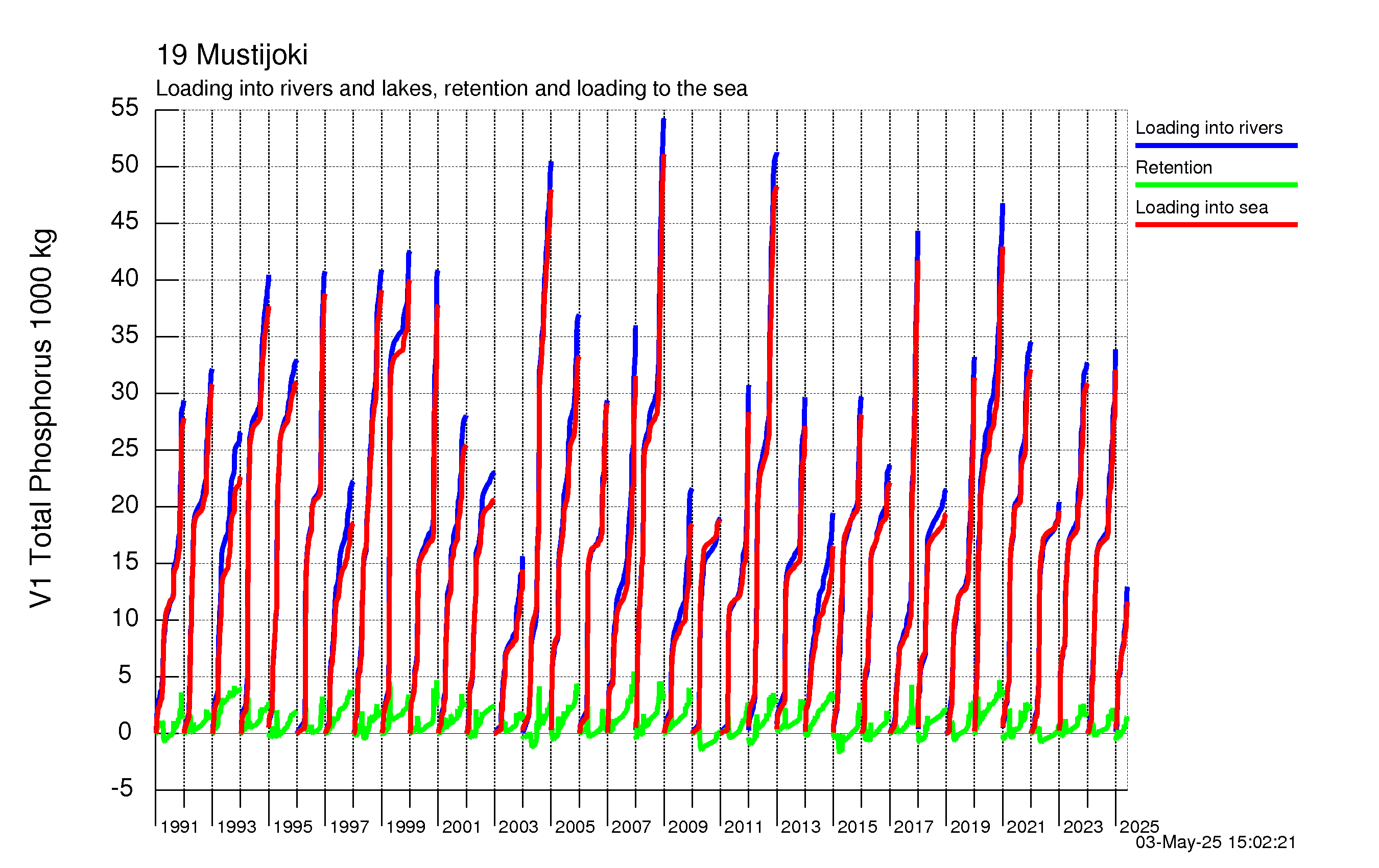Click the subtitle 'Loading into rivers and lakes, retention and loading to the sea'
The height and width of the screenshot is (868, 1379).
pos(451,89)
